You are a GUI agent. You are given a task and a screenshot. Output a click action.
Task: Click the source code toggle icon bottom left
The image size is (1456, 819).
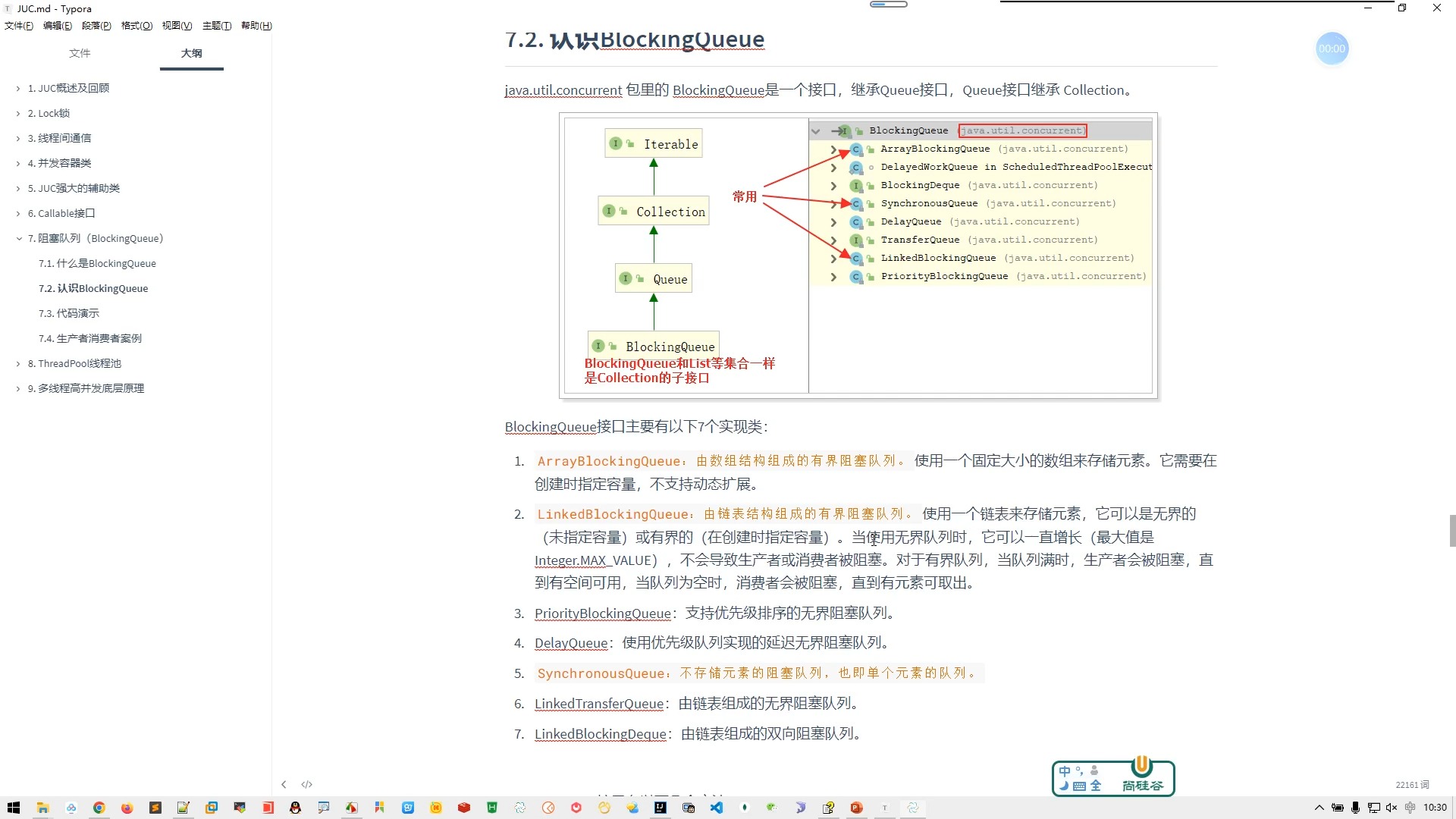point(307,784)
